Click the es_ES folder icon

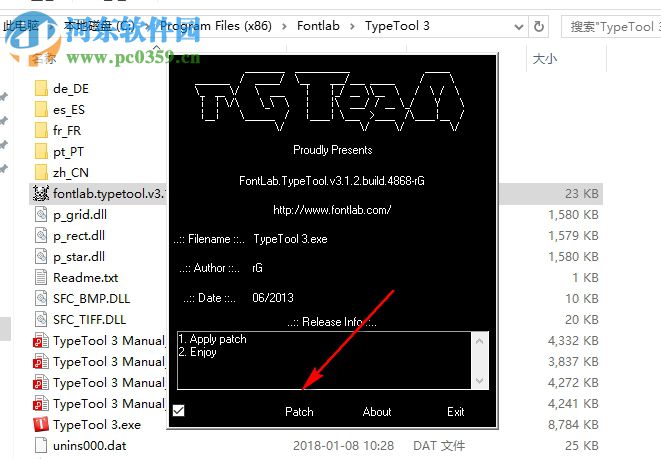[41, 110]
